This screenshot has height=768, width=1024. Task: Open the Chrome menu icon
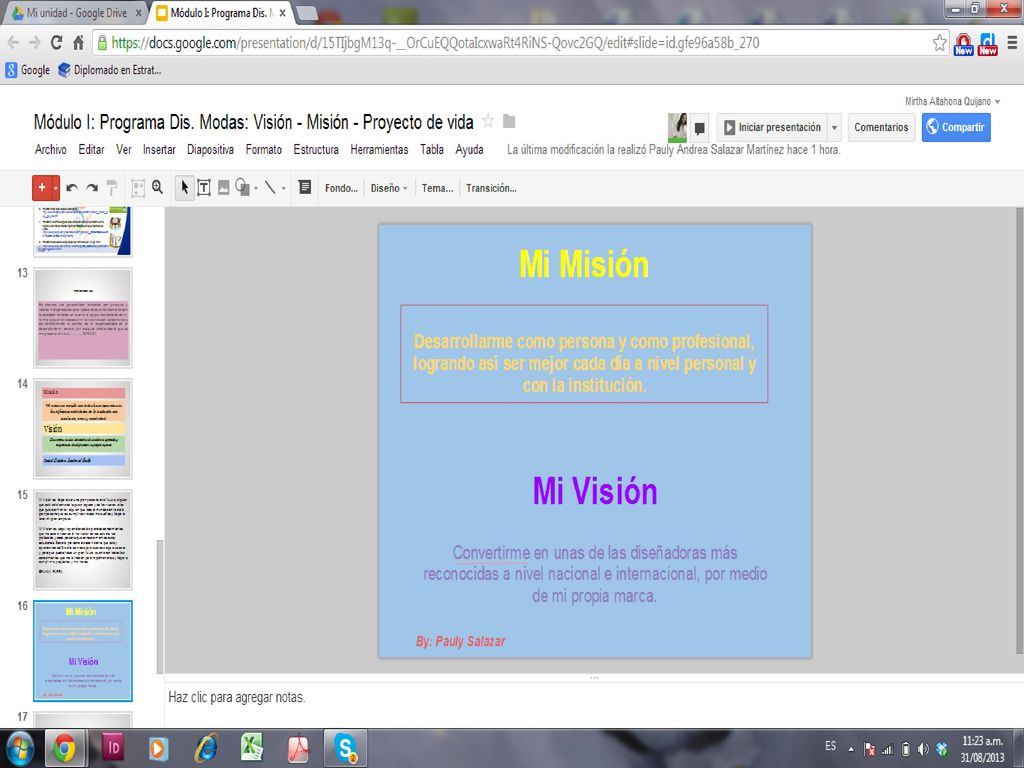1012,43
